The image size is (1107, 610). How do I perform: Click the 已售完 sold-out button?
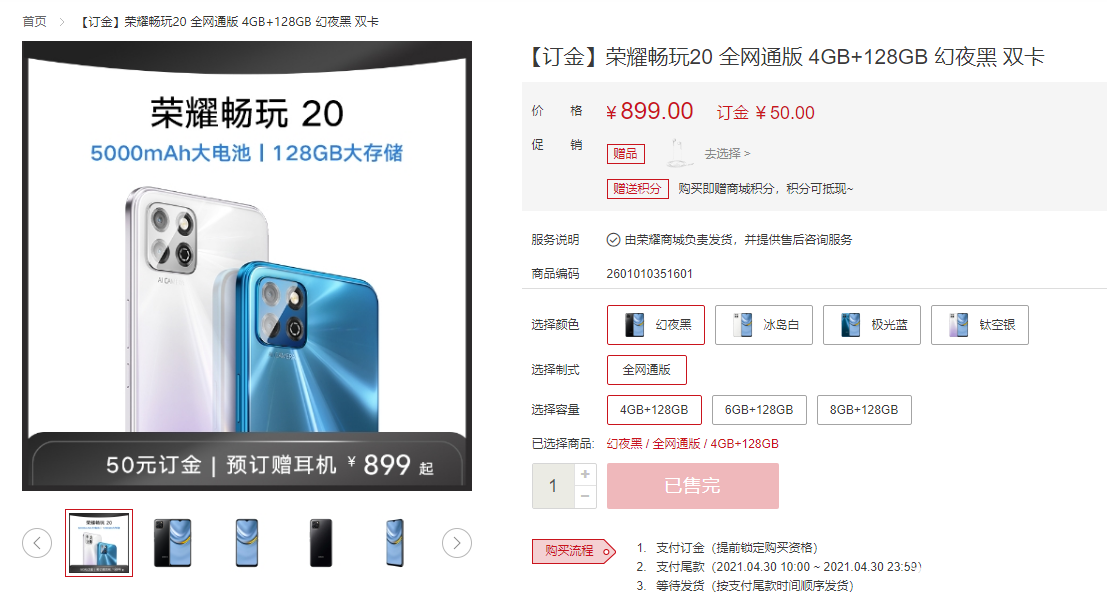click(693, 486)
